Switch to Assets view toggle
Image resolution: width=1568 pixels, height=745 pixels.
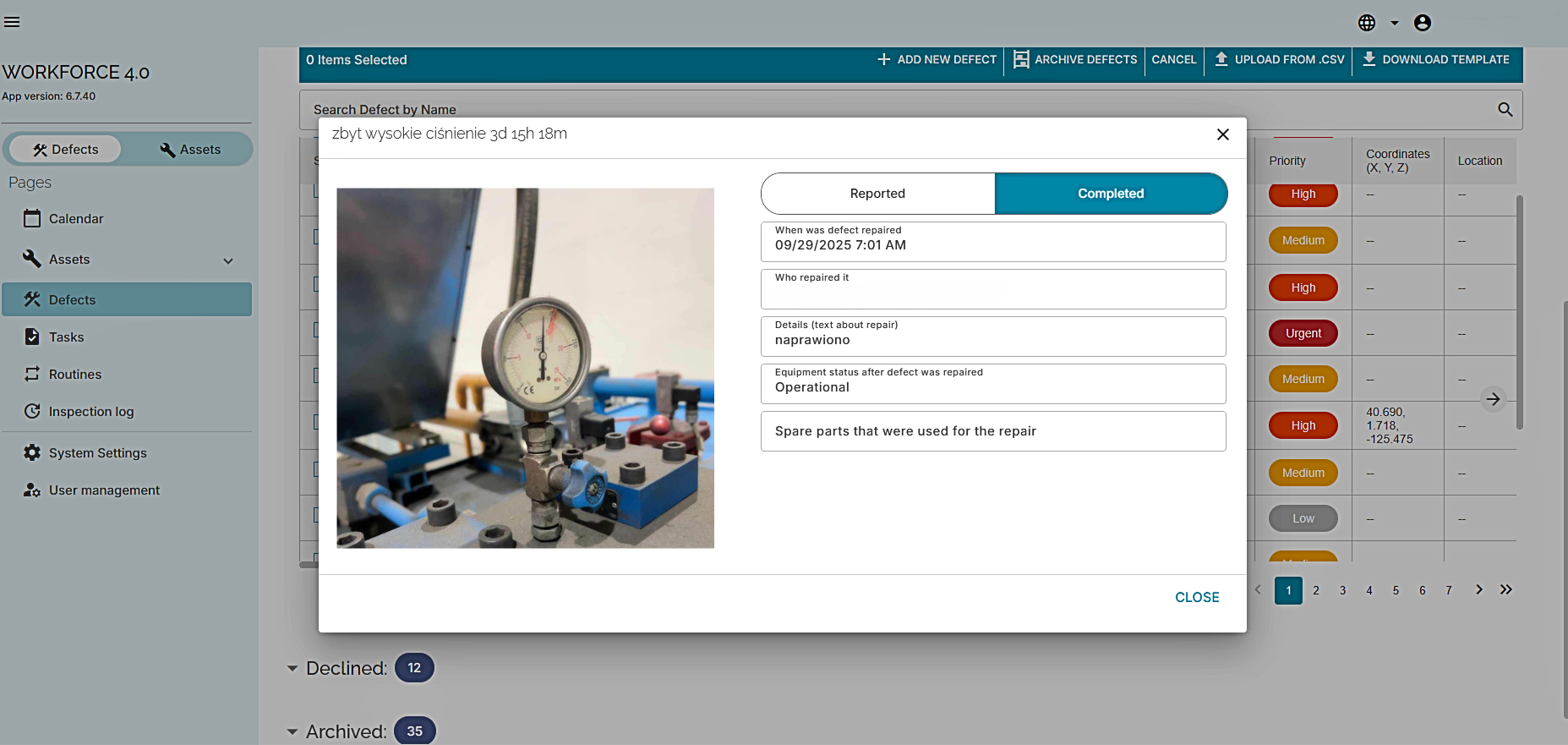(x=190, y=150)
